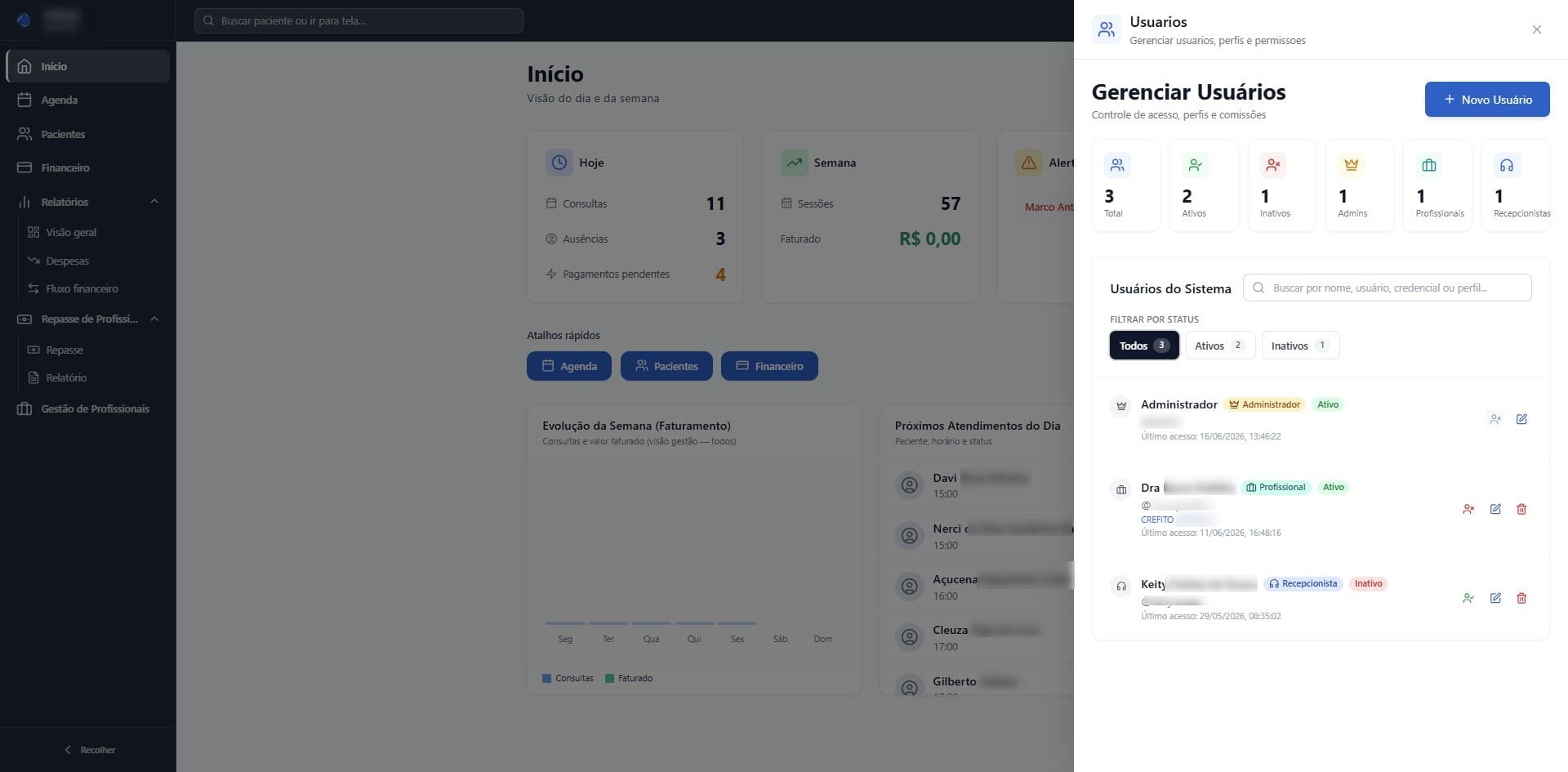This screenshot has width=1568, height=772.
Task: Click the Recepcionistas headset stat card
Action: pos(1516,185)
